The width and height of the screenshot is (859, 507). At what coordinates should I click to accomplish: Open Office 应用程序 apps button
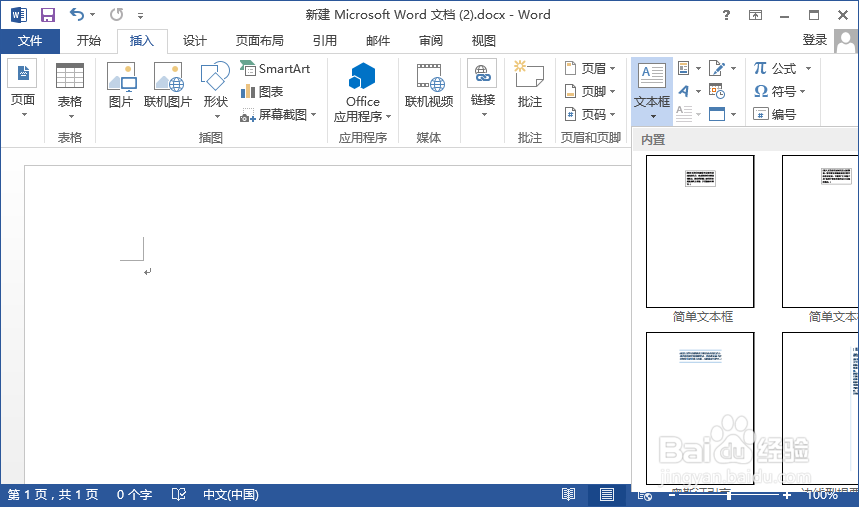[362, 92]
